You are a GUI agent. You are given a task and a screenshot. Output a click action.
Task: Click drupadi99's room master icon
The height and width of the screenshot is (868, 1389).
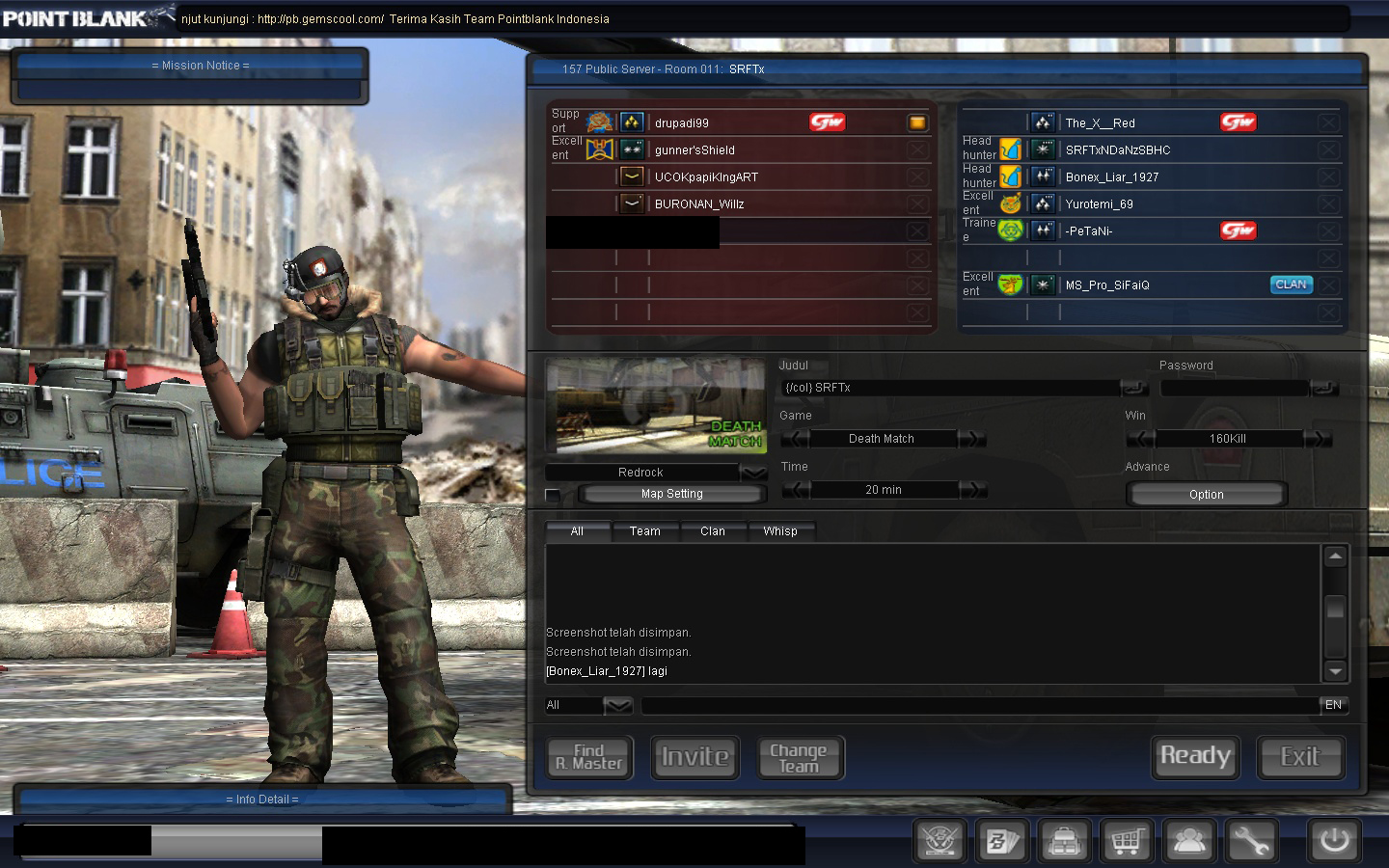pyautogui.click(x=917, y=122)
